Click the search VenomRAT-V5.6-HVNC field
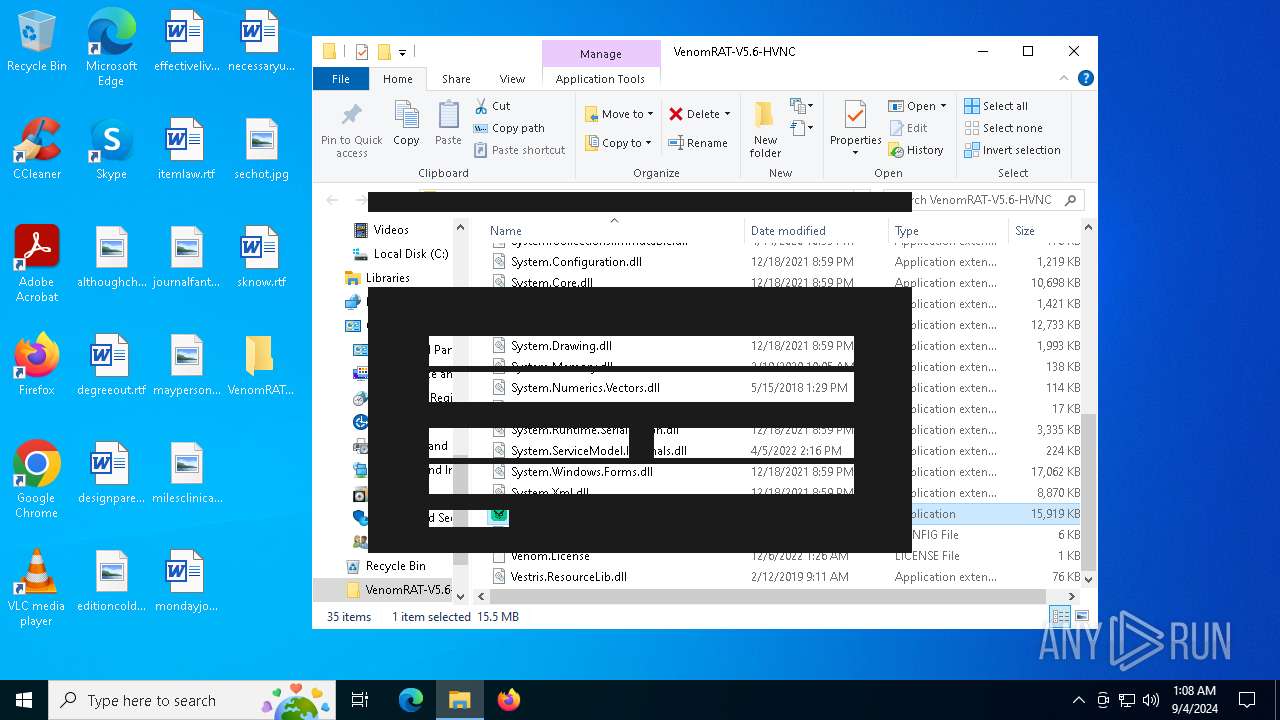Screen dimensions: 1280x720 983,200
